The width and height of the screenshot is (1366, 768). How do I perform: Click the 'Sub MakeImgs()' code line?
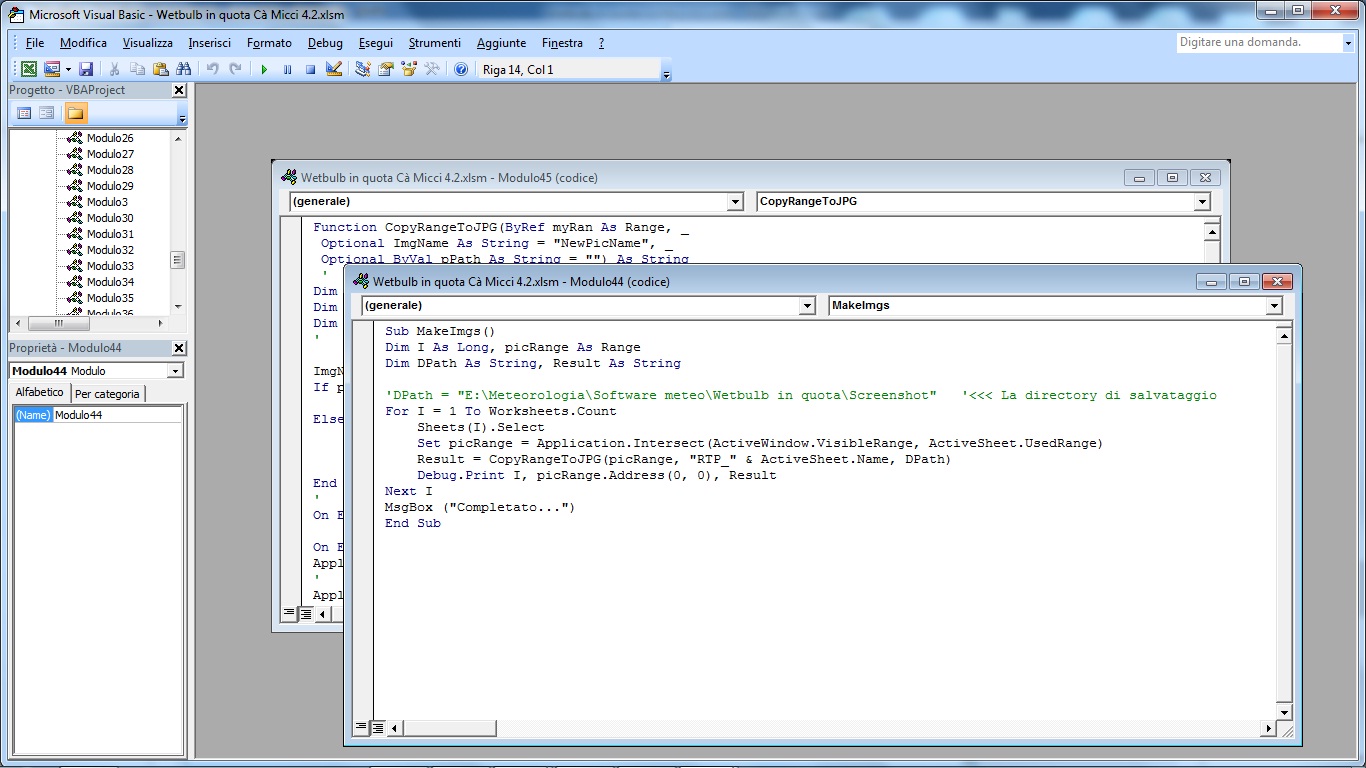440,331
